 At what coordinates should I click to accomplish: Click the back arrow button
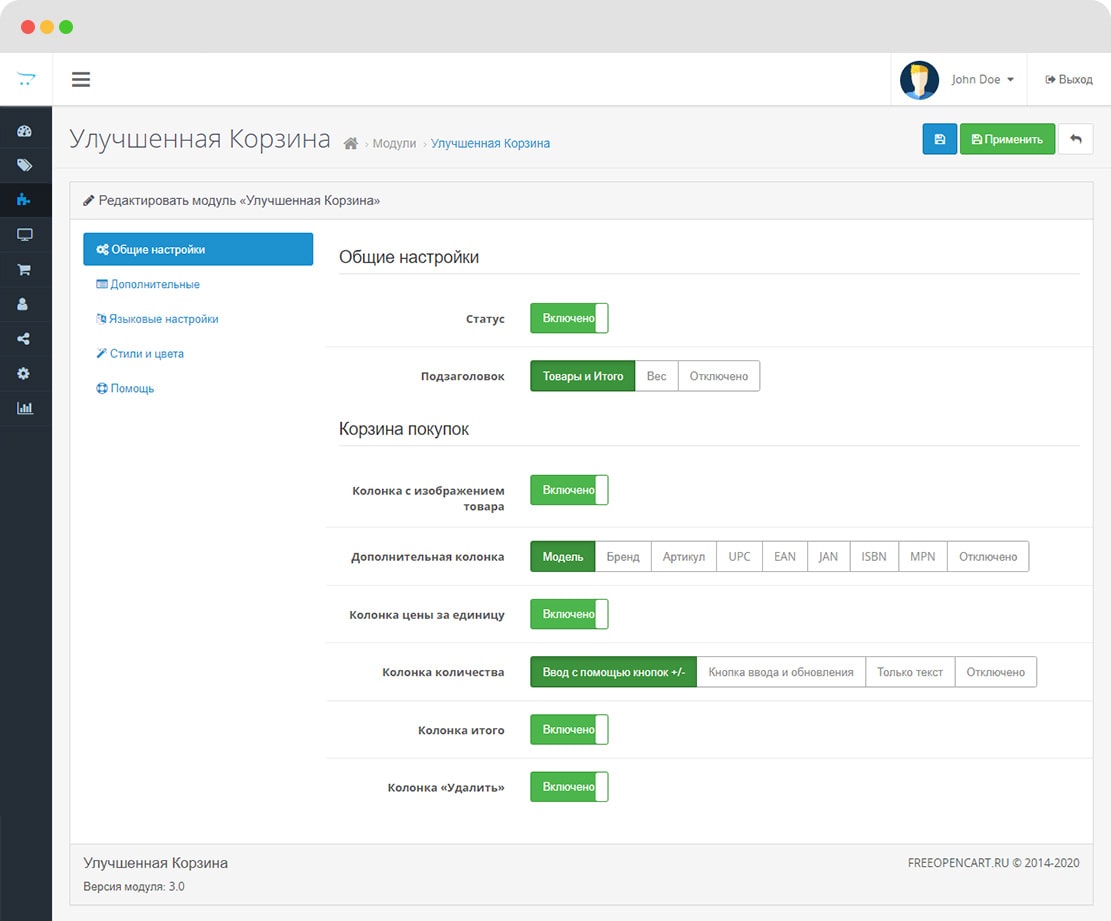click(1076, 139)
